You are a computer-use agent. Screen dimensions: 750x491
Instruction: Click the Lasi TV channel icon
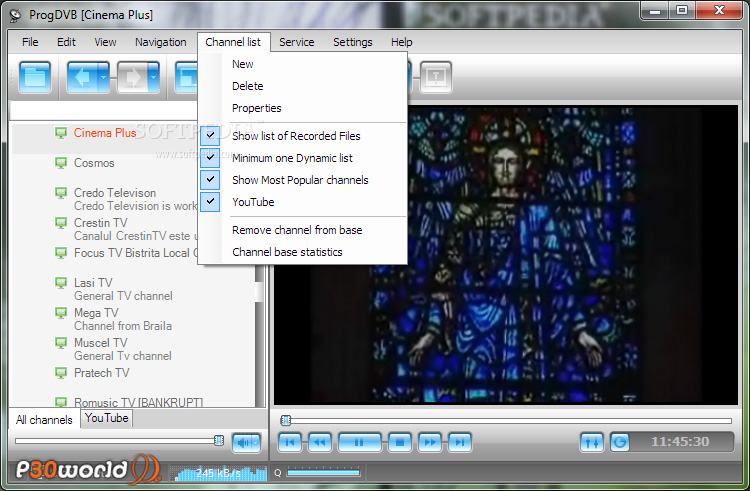[x=61, y=283]
